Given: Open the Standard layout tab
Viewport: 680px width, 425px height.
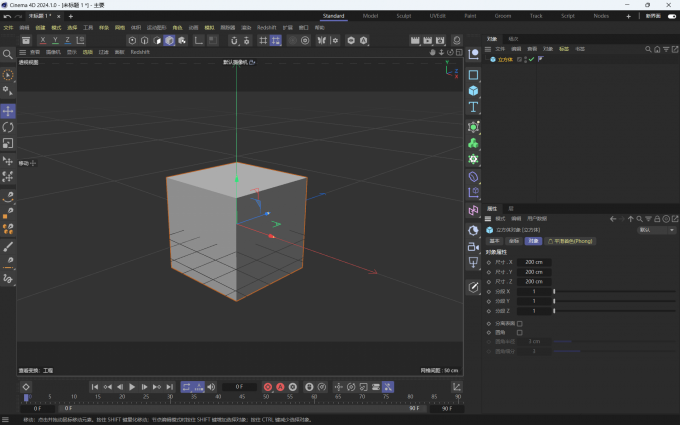Looking at the screenshot, I should [x=333, y=16].
